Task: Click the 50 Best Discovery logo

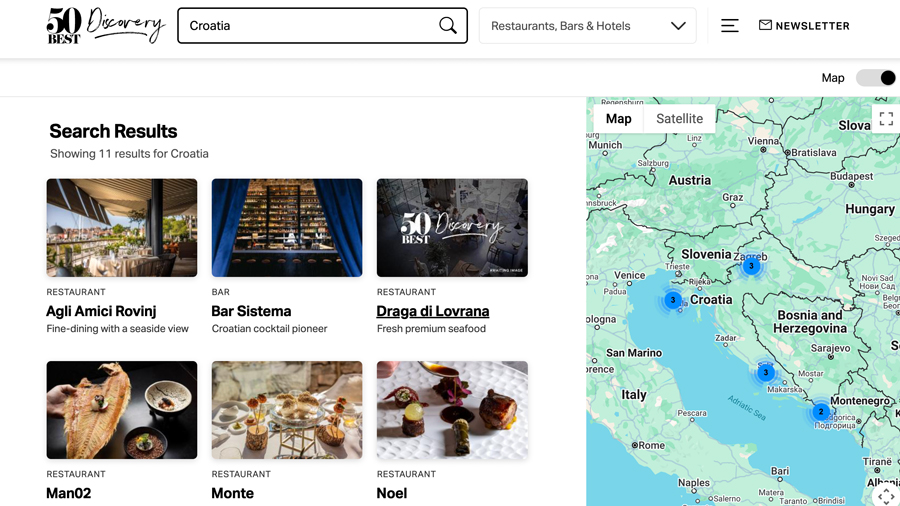Action: click(x=106, y=26)
